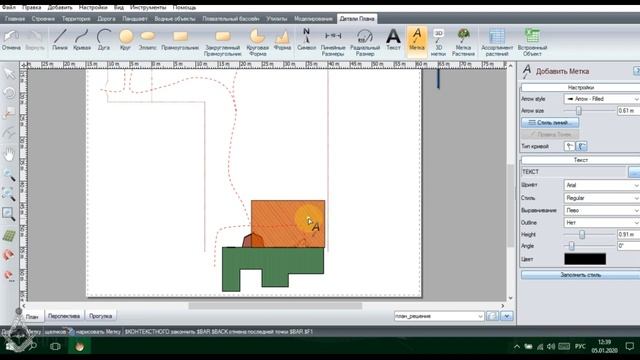
Task: Click the Заполнить стиль button
Action: coord(580,275)
